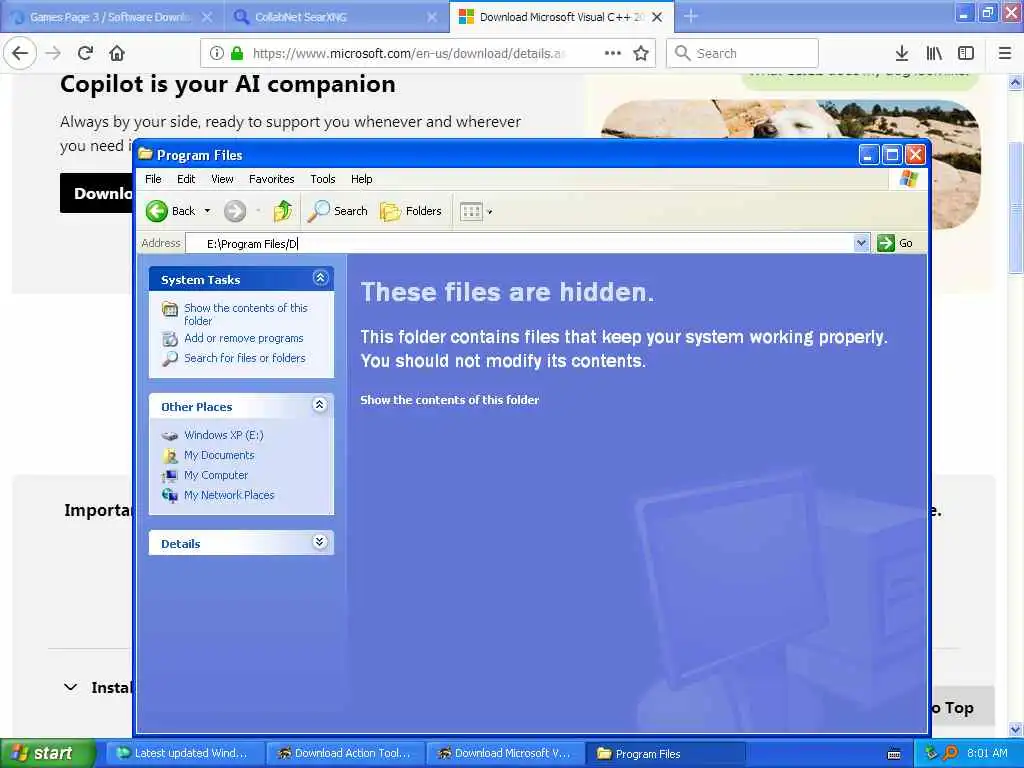The height and width of the screenshot is (768, 1024).
Task: Click the site information icon in URL bar
Action: click(x=216, y=53)
